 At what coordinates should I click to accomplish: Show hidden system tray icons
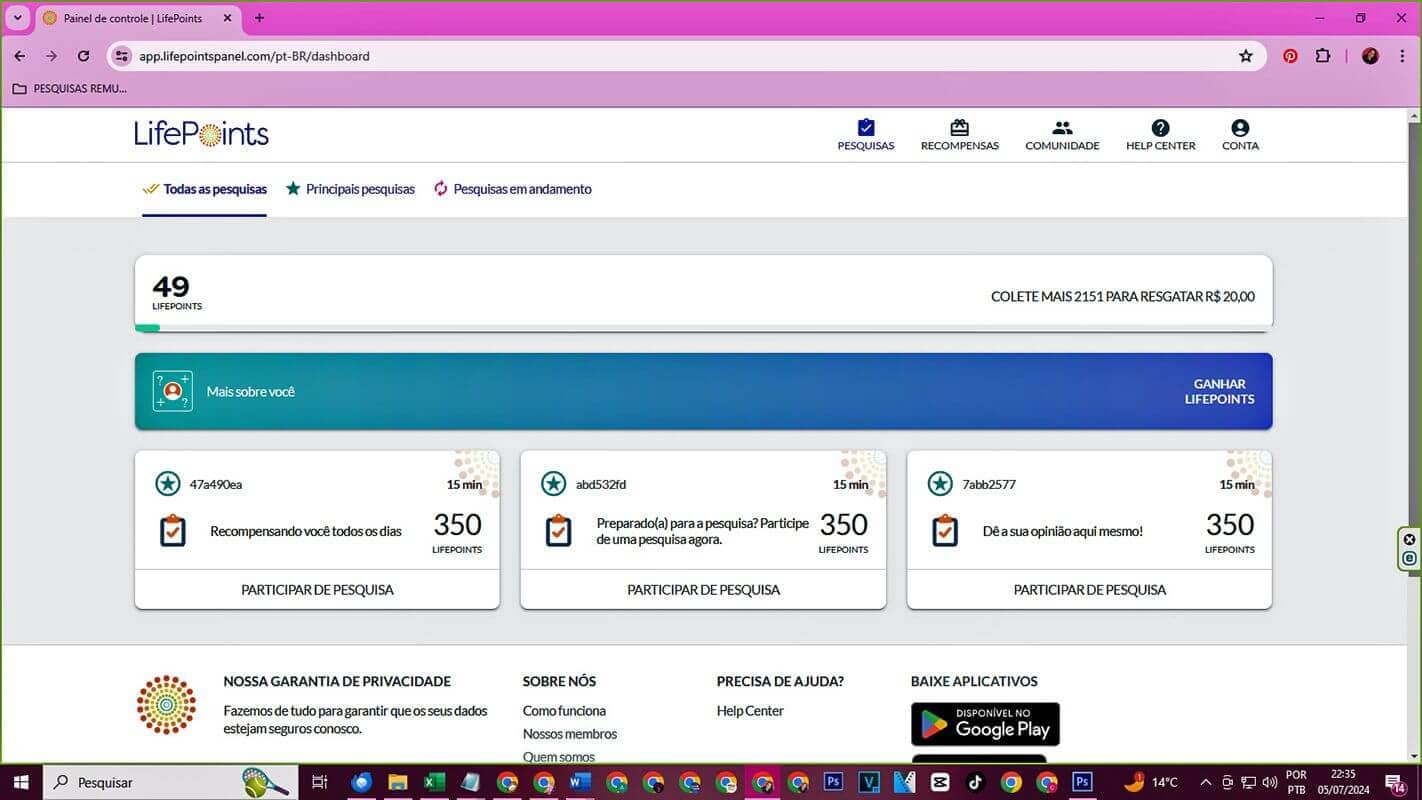click(1205, 782)
